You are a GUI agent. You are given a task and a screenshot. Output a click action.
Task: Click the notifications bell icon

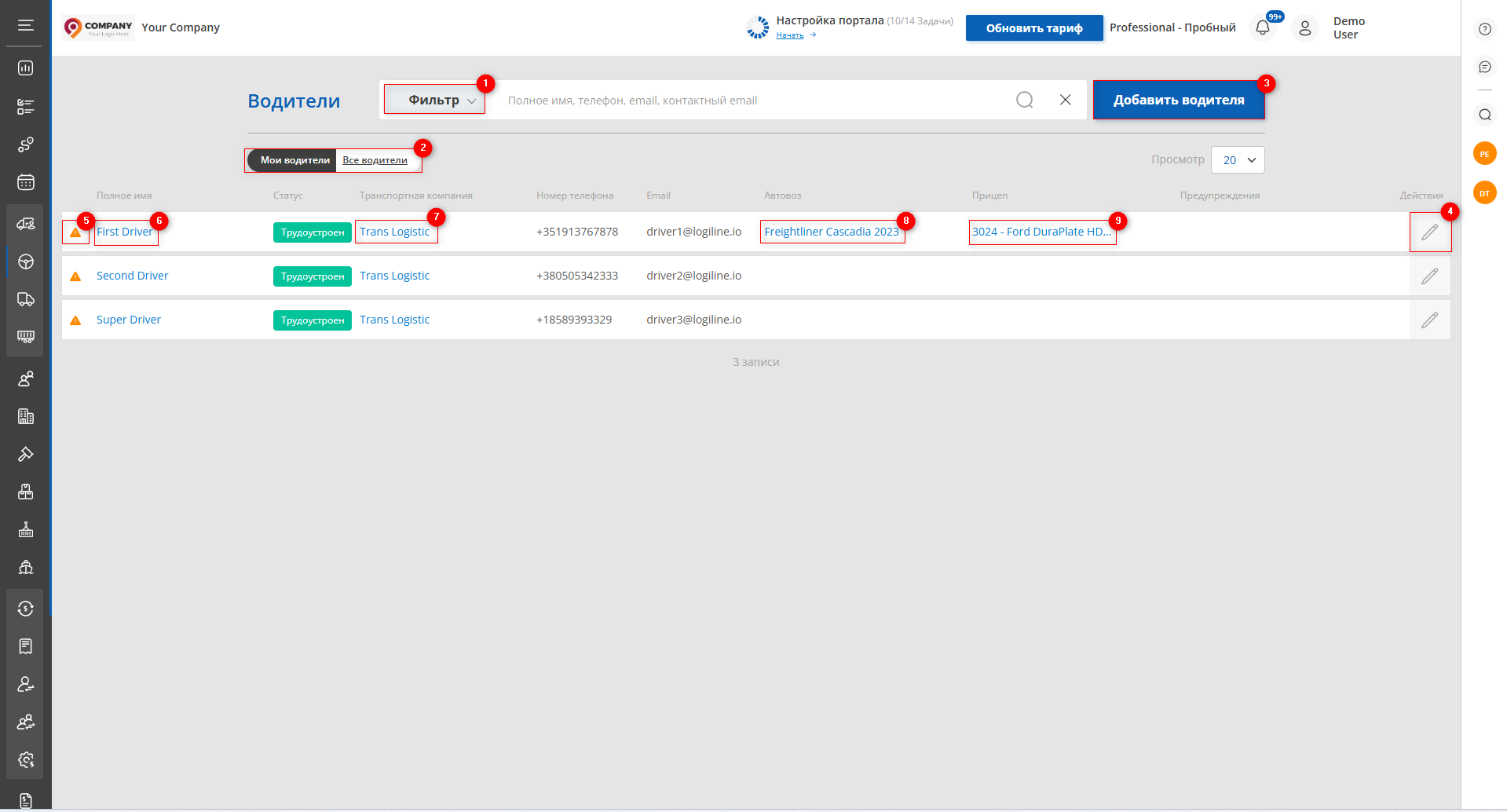click(x=1262, y=28)
